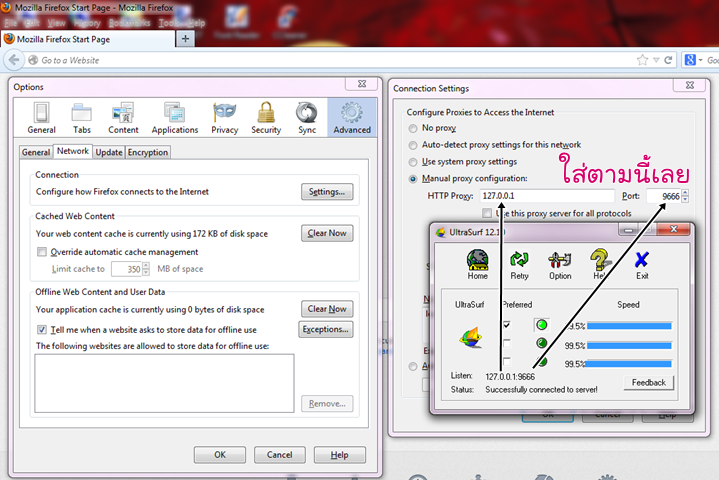Click OK in Options dialog
This screenshot has width=719, height=480.
point(220,455)
